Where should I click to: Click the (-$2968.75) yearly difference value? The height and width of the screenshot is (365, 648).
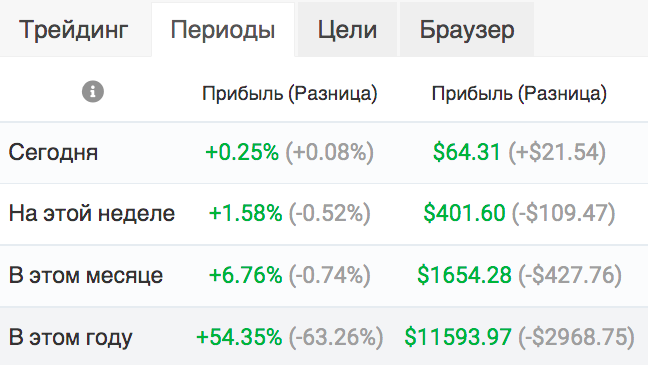577,337
